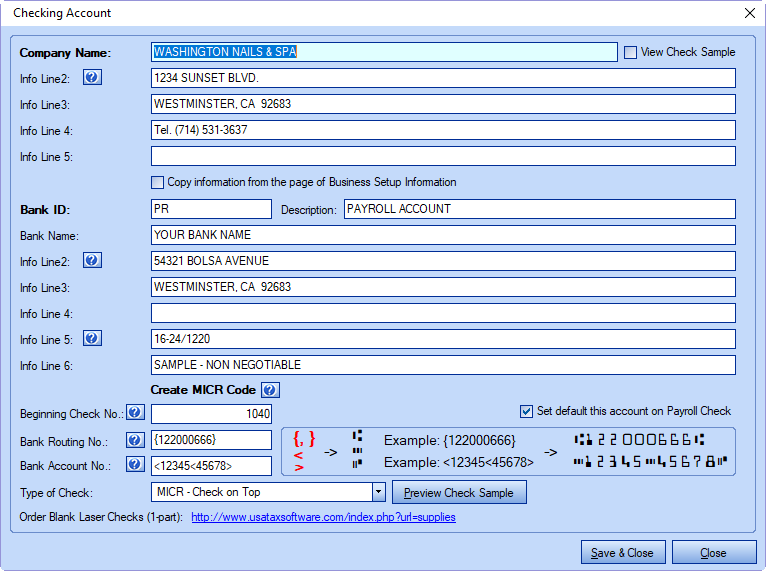The height and width of the screenshot is (571, 766).
Task: Click the Bank Name text field
Action: coord(443,235)
